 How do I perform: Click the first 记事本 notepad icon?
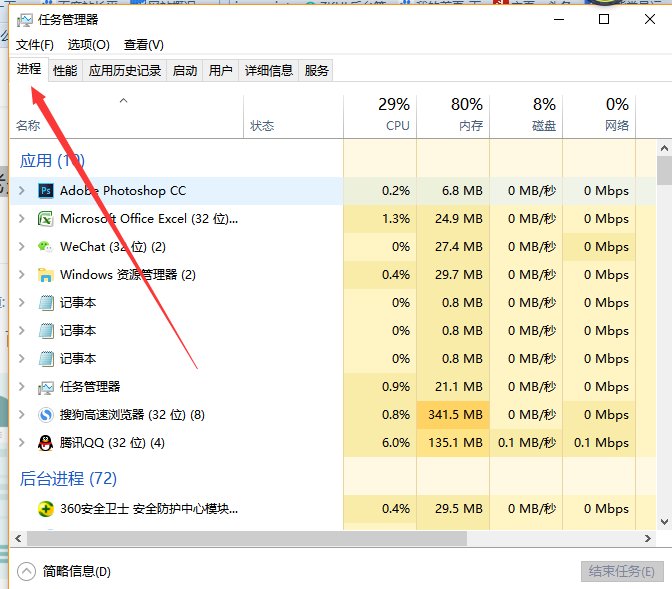(46, 303)
